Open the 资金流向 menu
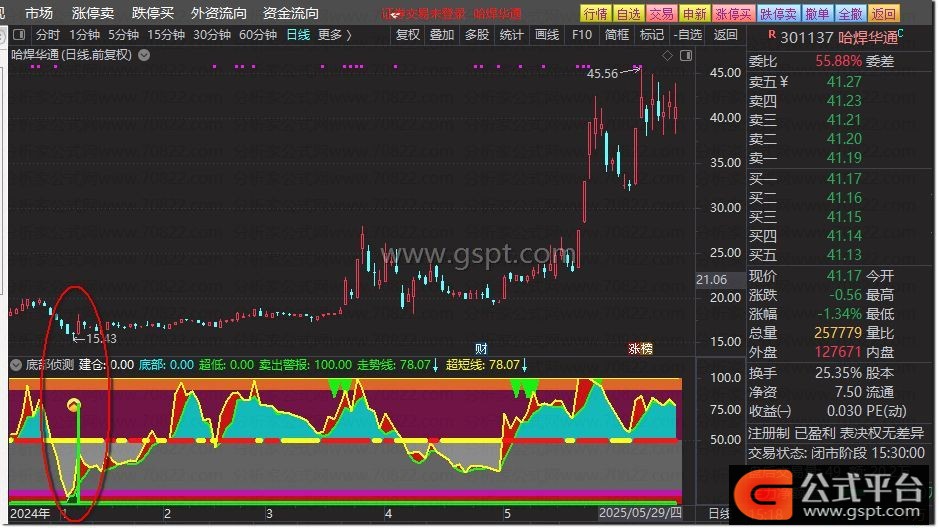The image size is (939, 528). (291, 13)
